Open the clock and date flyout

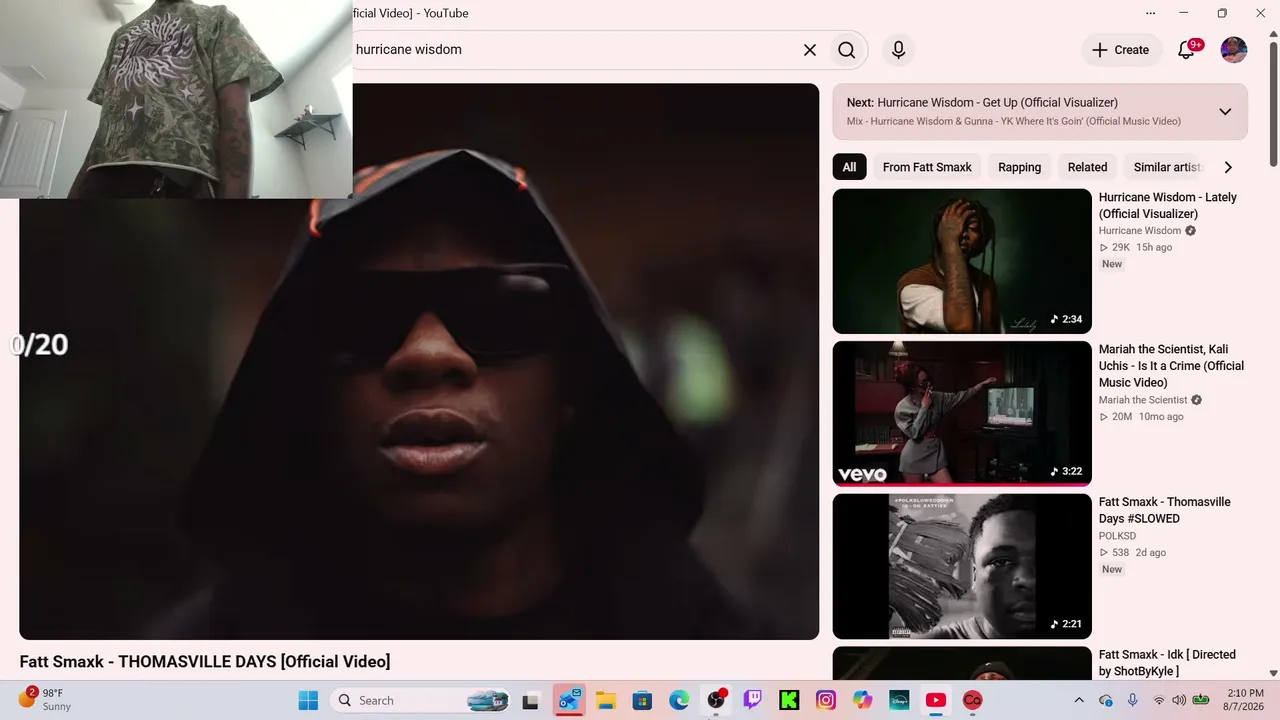click(1245, 700)
